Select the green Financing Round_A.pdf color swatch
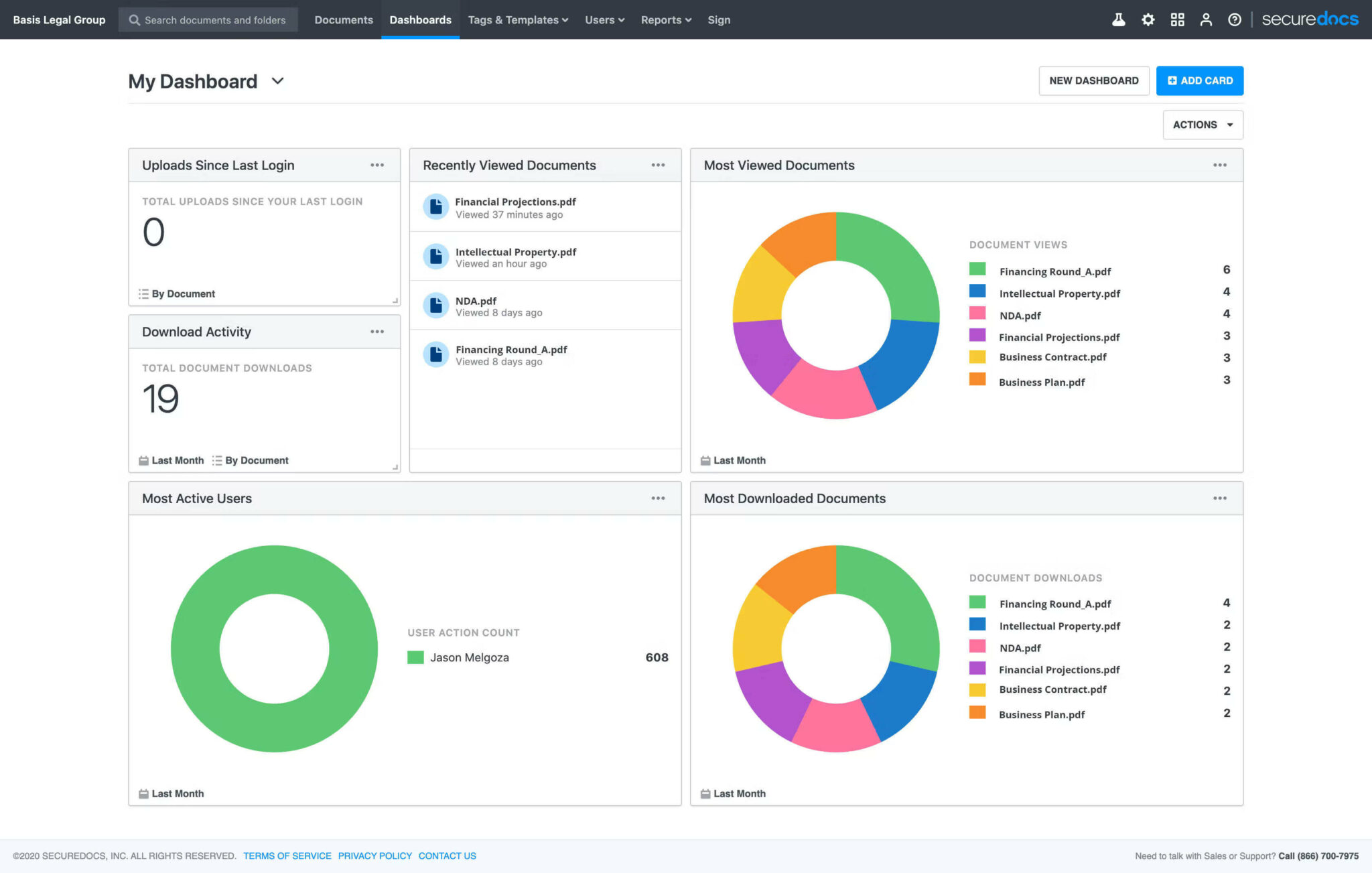This screenshot has width=1372, height=873. 977,271
